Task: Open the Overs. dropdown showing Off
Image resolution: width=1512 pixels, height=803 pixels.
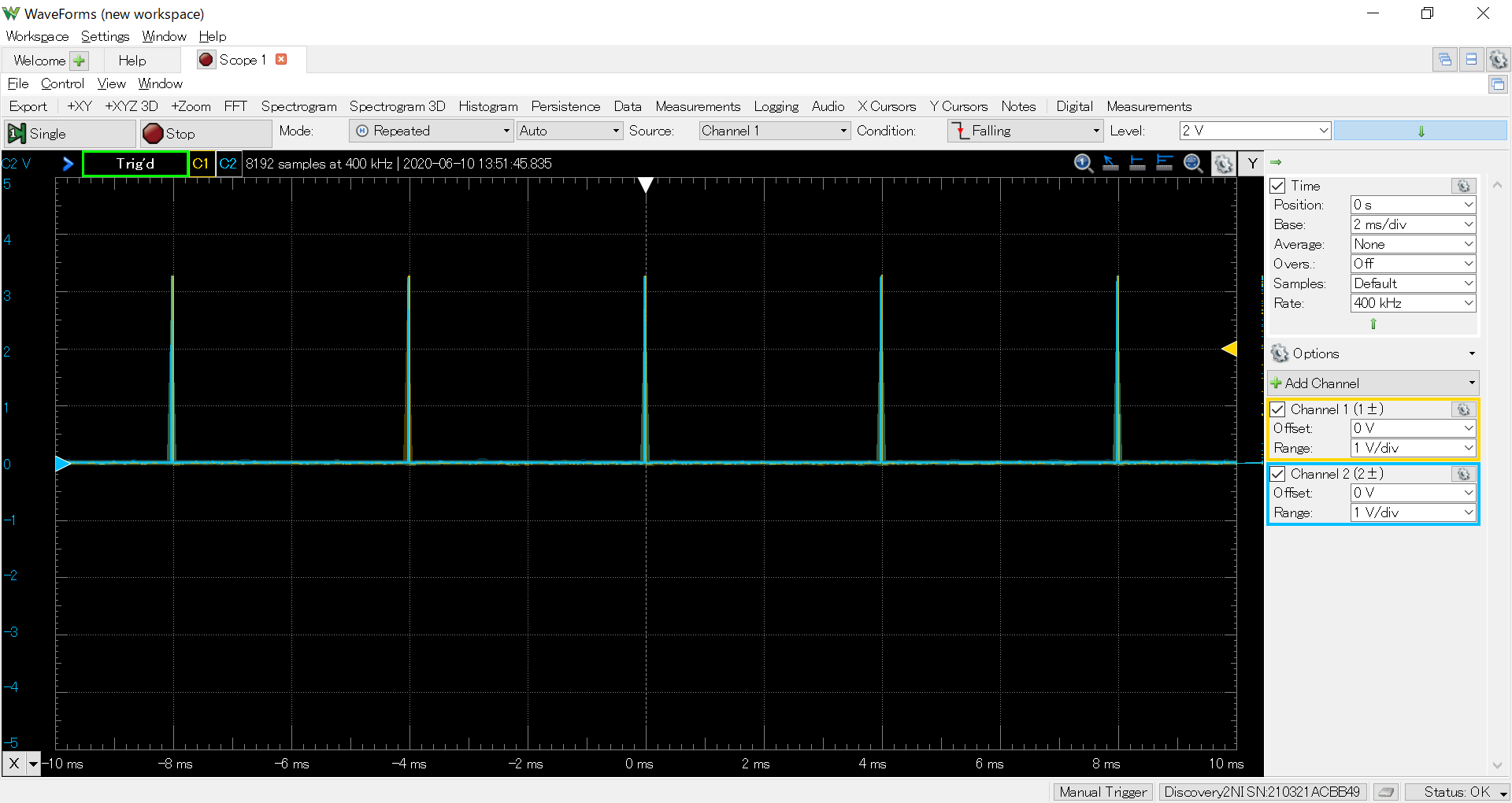Action: point(1413,264)
